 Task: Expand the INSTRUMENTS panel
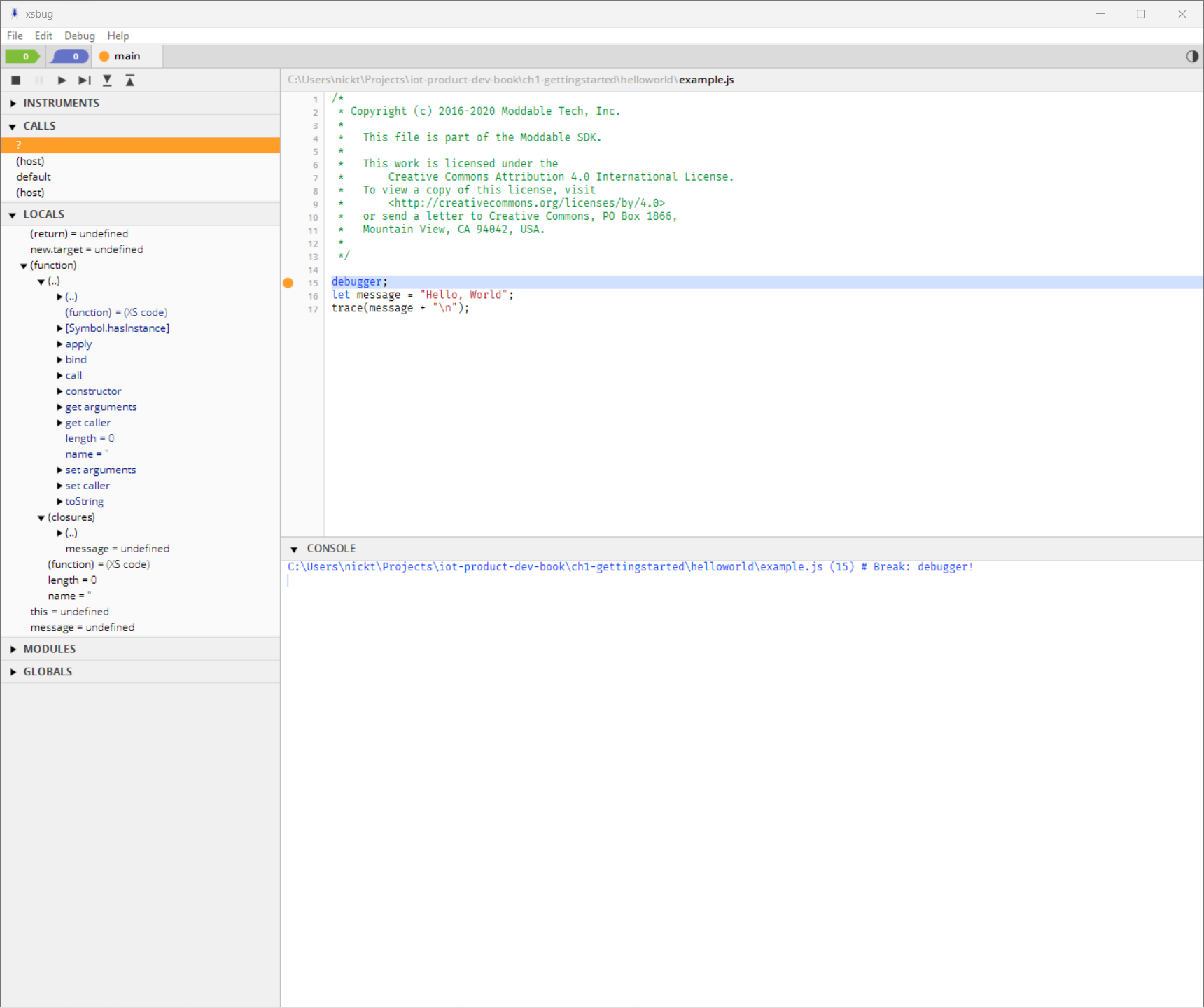pyautogui.click(x=13, y=102)
